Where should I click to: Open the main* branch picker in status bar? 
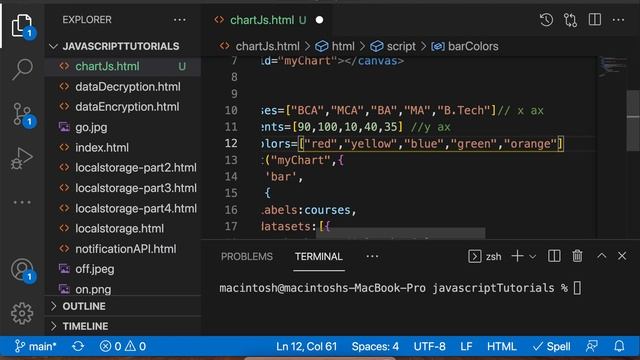click(x=35, y=347)
